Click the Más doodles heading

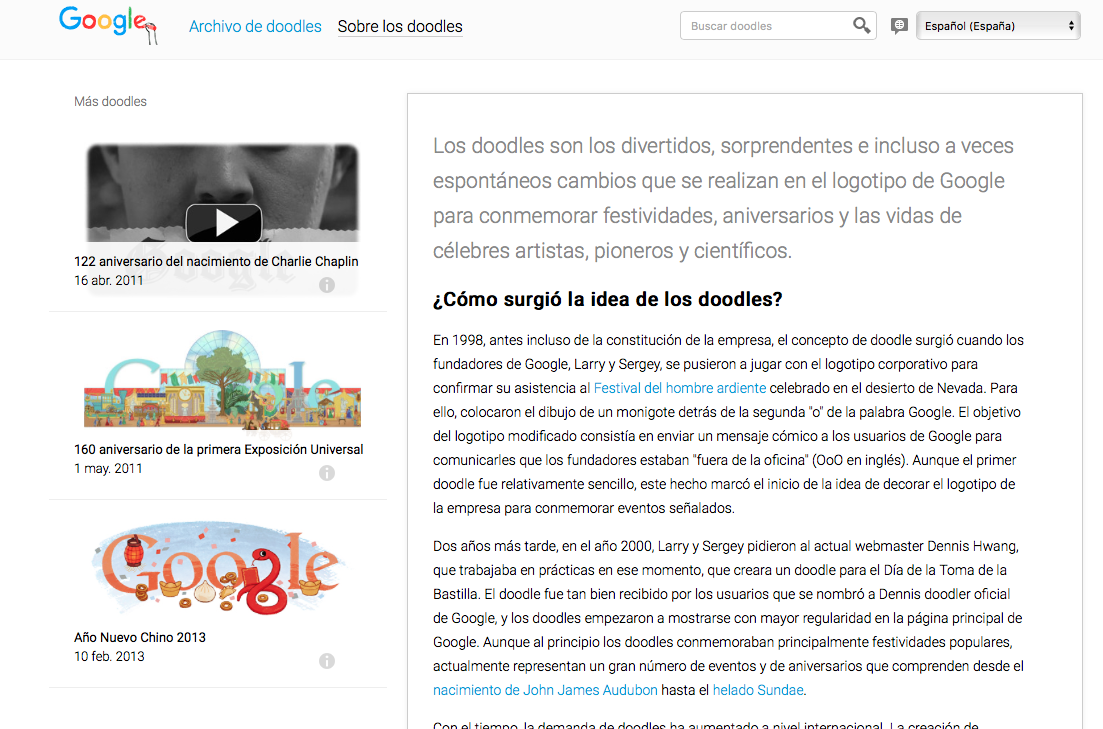[x=110, y=101]
